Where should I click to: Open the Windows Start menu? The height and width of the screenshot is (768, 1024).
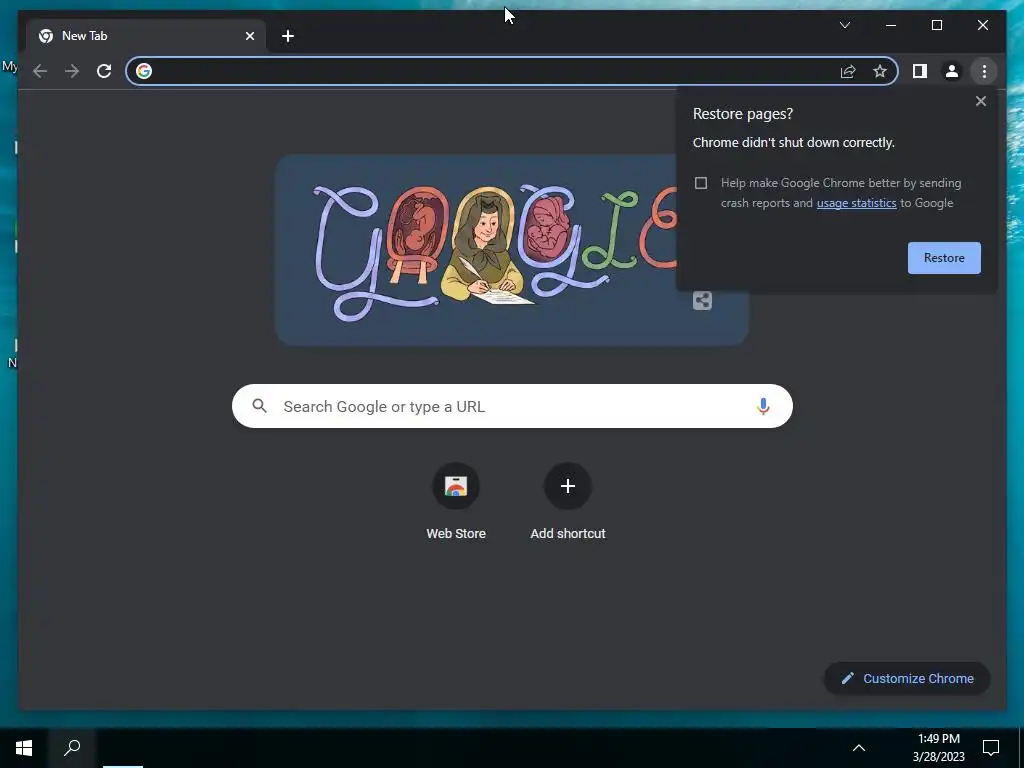[24, 748]
